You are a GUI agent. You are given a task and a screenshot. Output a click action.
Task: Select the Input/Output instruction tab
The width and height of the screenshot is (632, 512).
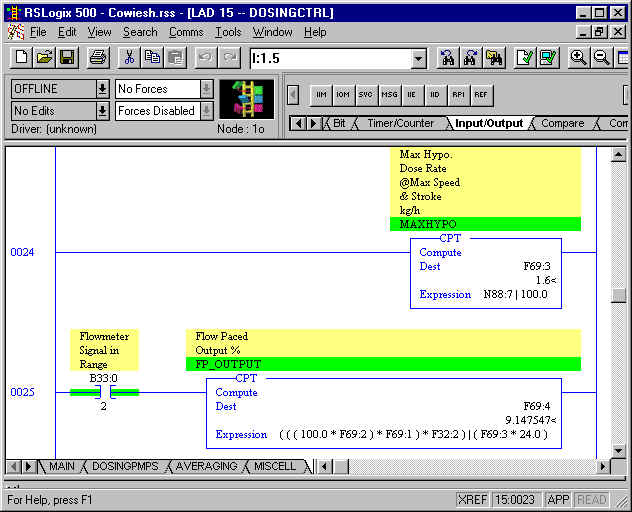point(489,123)
